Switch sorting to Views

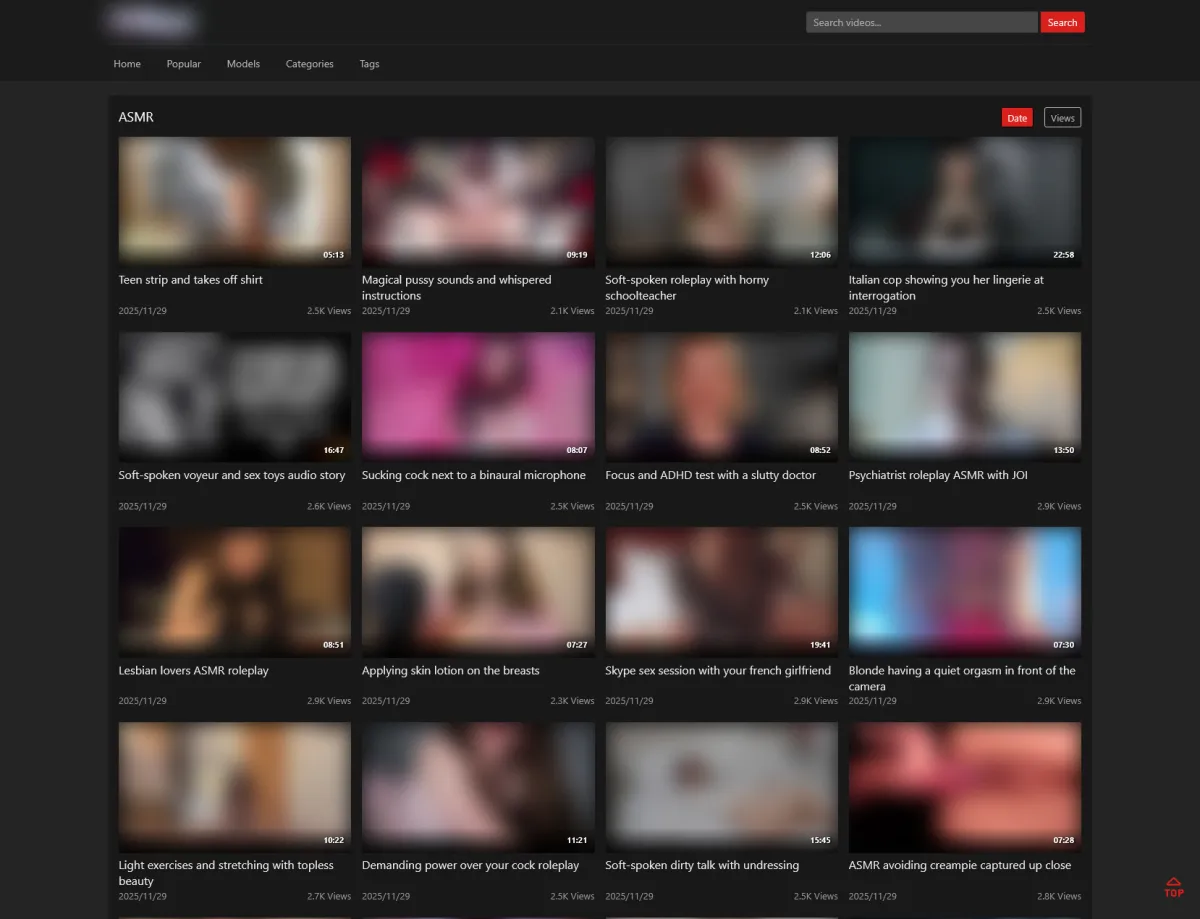pos(1062,118)
